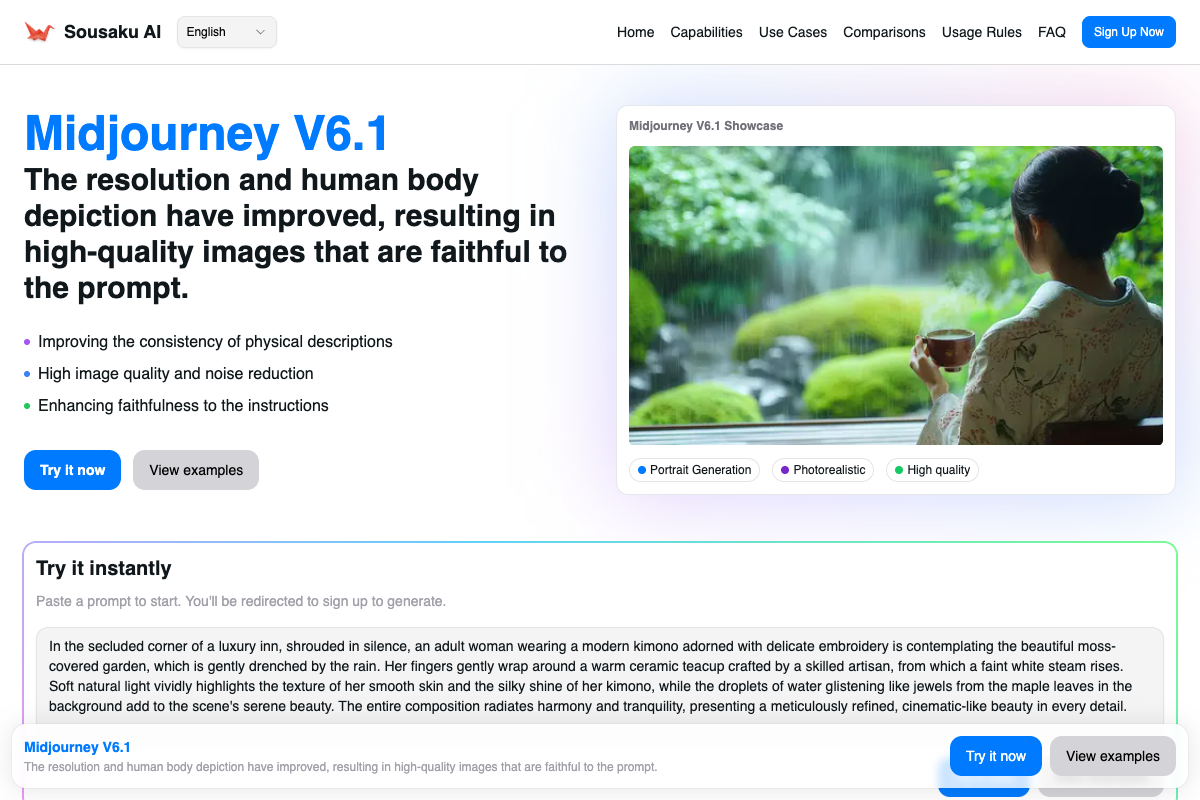
Task: Open the English language dropdown
Action: [x=226, y=32]
